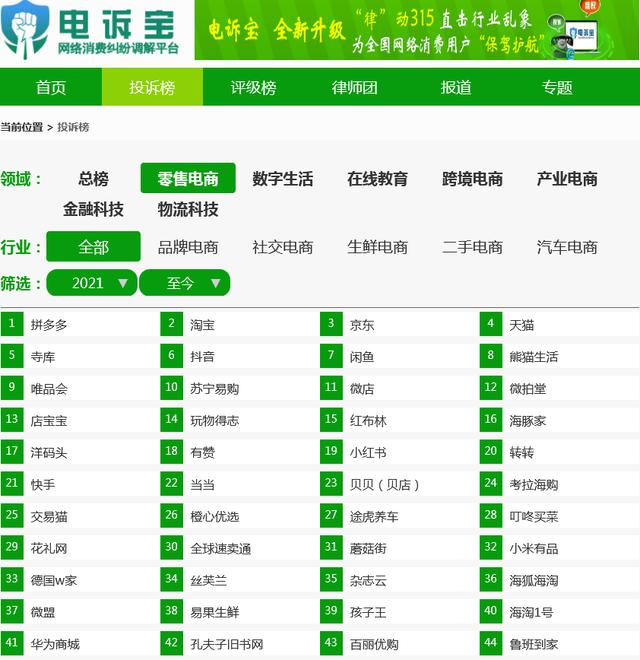Open rank 1 entry 拼多多

point(49,325)
